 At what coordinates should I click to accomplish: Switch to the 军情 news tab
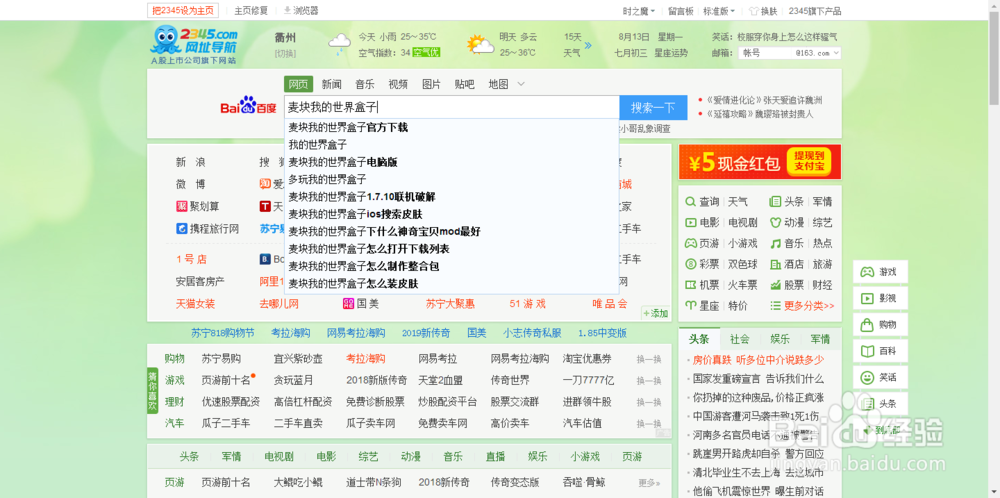pos(820,339)
